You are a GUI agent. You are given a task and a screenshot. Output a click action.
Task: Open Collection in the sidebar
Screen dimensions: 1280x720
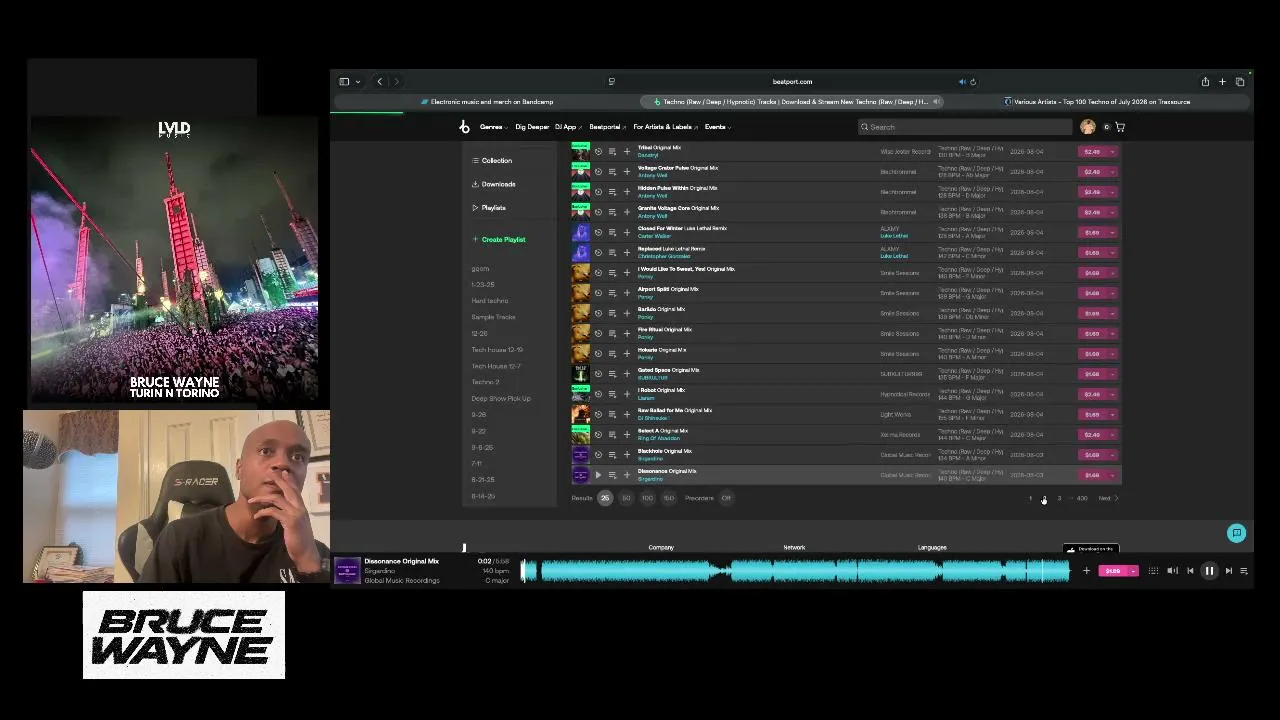[492, 160]
